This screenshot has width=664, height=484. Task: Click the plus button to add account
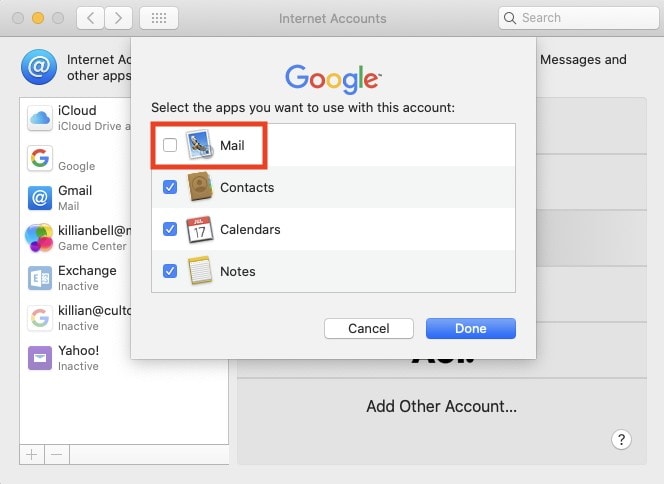[31, 455]
